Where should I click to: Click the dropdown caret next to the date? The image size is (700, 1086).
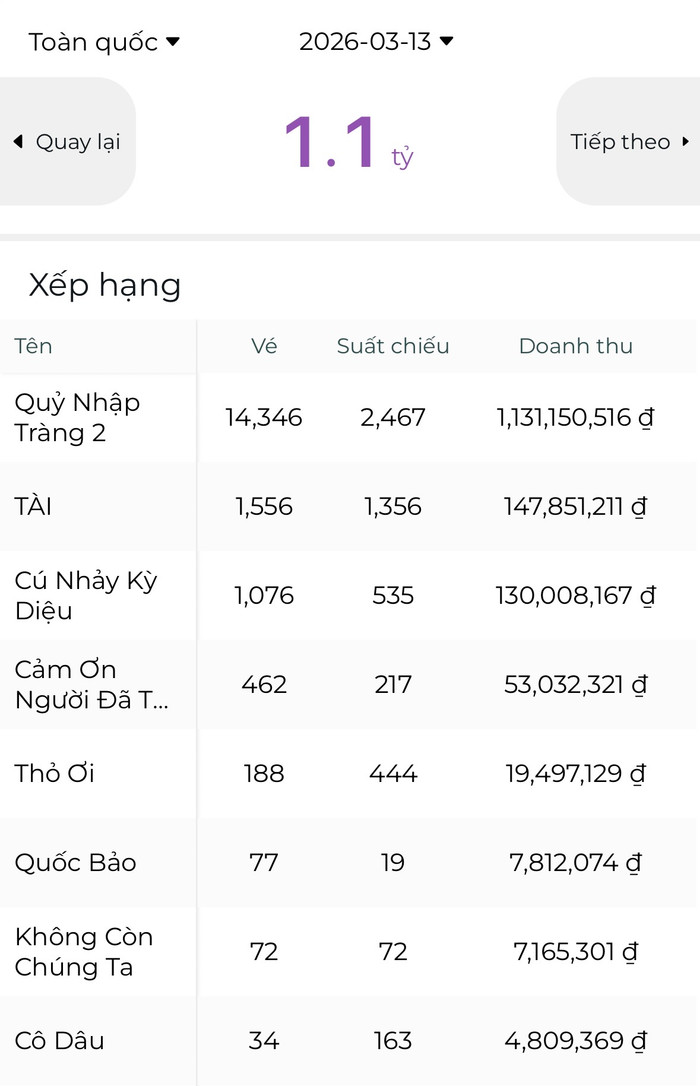(x=446, y=42)
